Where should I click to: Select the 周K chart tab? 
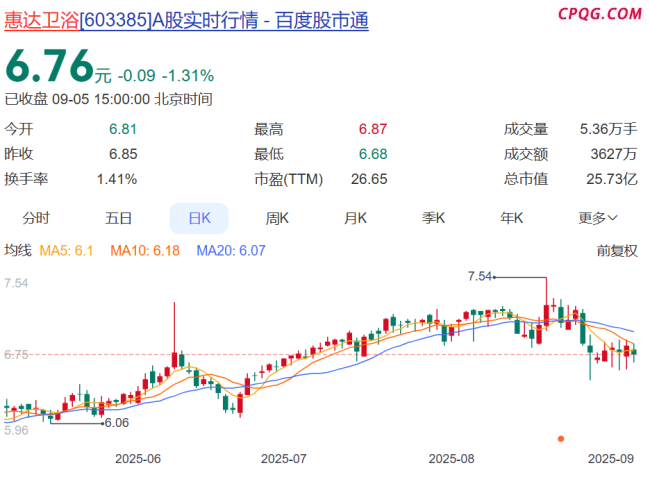point(277,218)
